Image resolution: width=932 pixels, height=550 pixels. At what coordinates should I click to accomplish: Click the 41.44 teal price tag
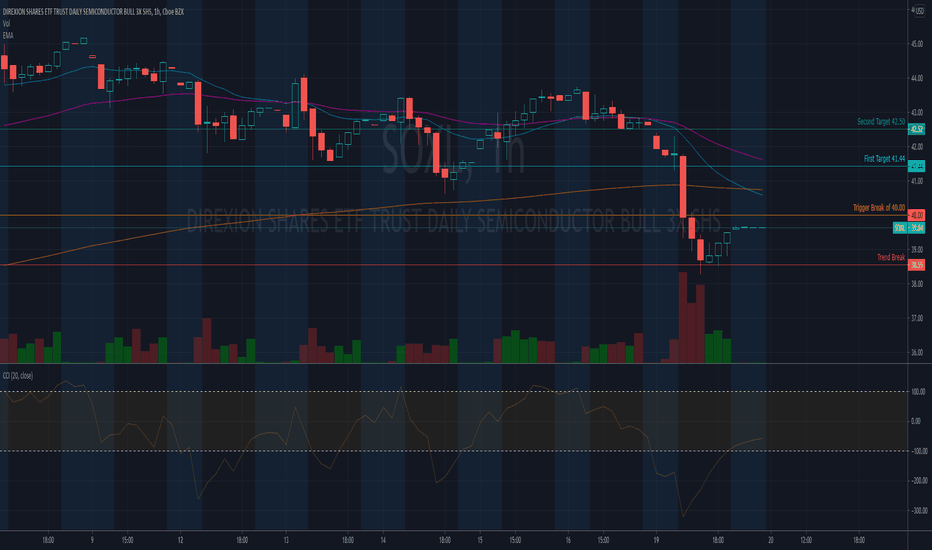click(x=917, y=166)
